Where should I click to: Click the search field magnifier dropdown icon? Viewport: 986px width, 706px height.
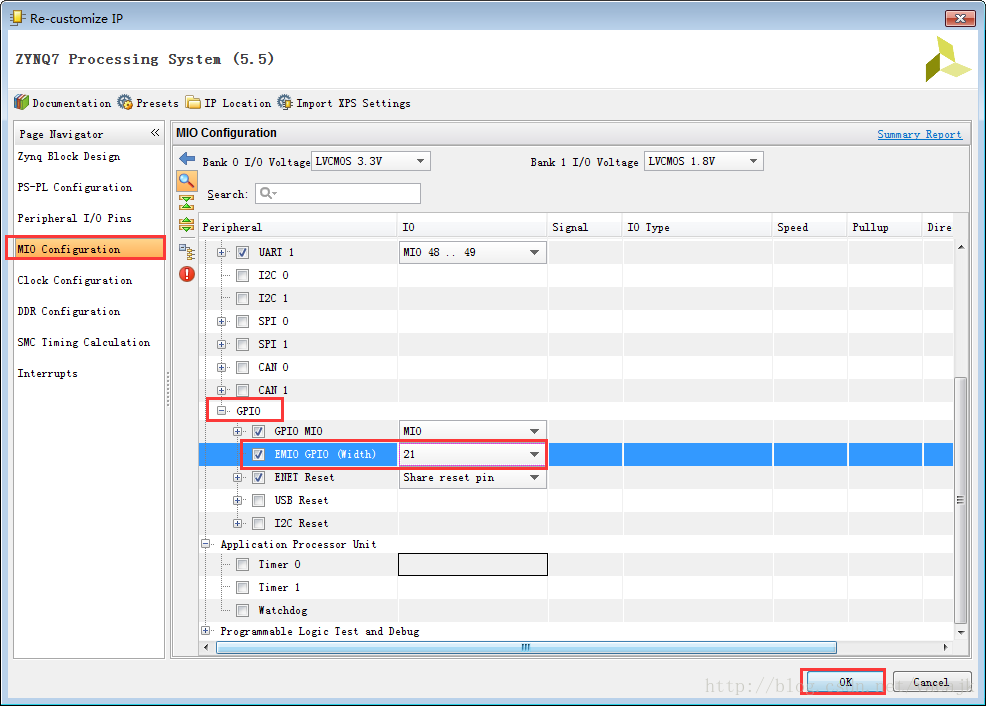click(269, 193)
